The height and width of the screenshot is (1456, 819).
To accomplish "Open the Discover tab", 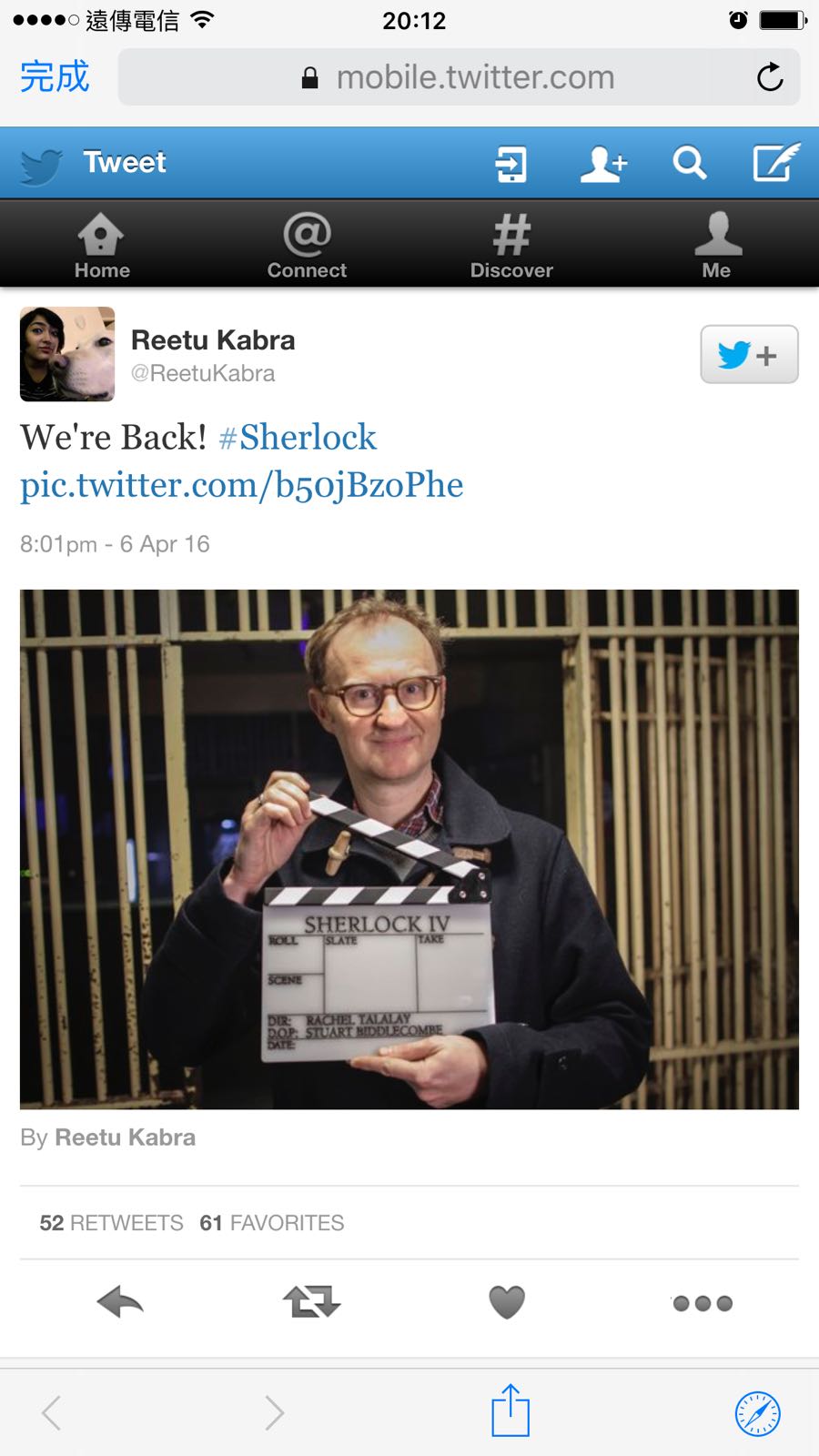I will tap(511, 246).
